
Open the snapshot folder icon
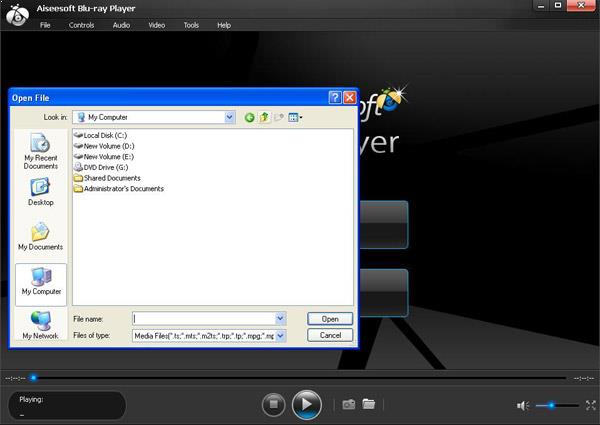coord(369,404)
